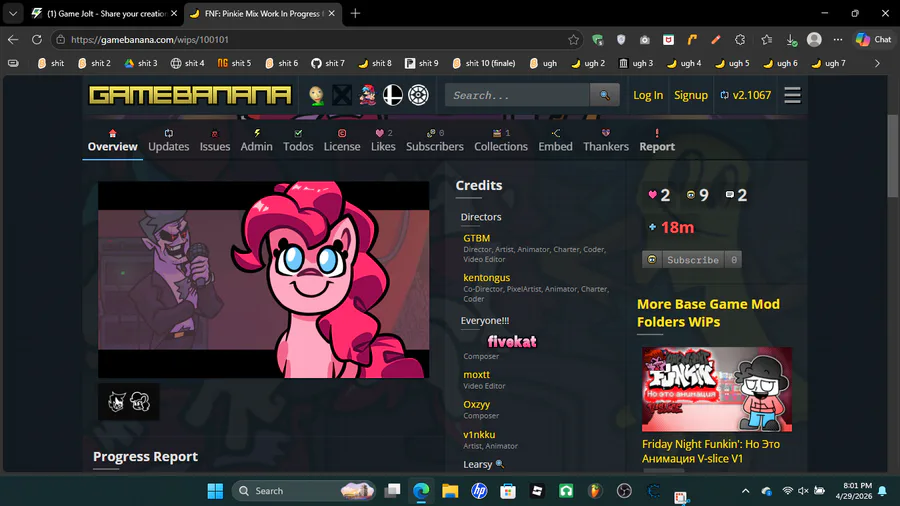Open the favorites list icon

(767, 40)
